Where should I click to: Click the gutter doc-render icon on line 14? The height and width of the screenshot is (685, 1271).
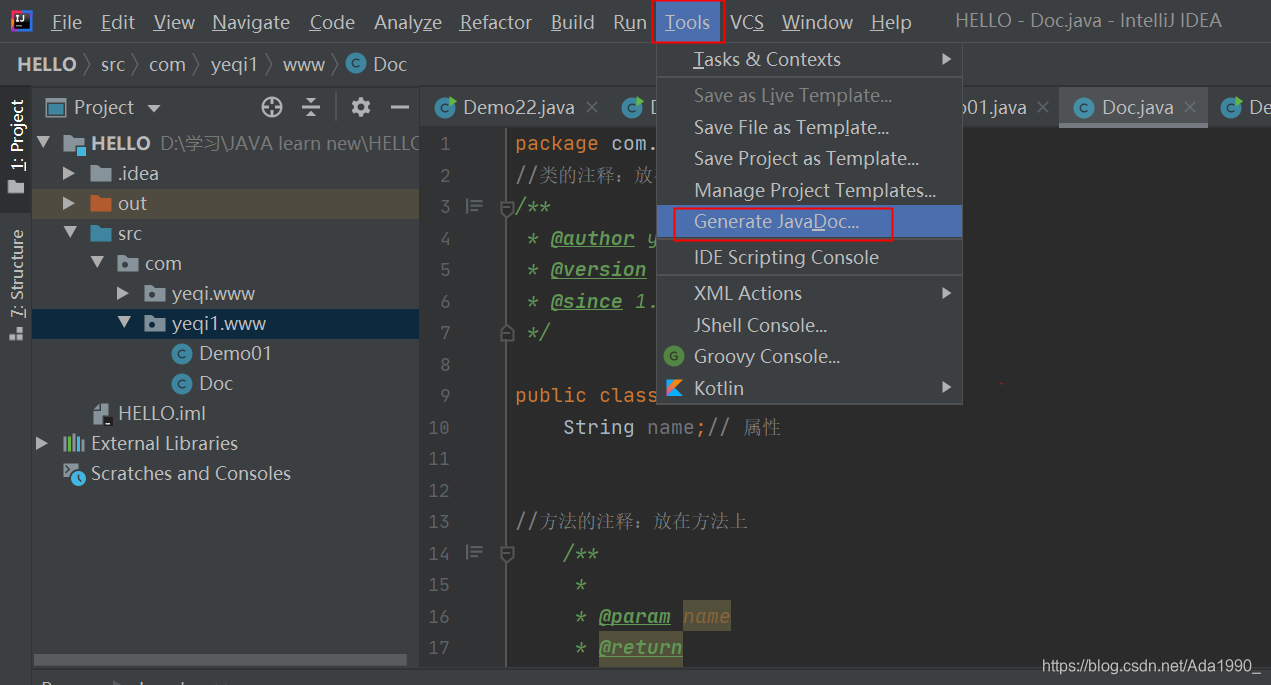coord(474,553)
